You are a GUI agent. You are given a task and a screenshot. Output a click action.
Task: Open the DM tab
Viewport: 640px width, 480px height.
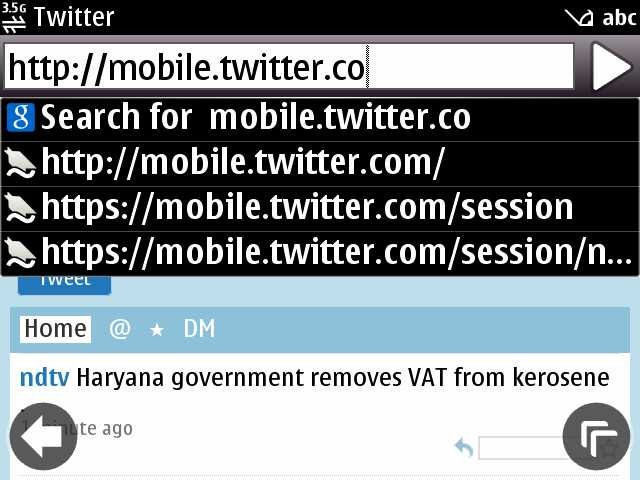coord(199,329)
